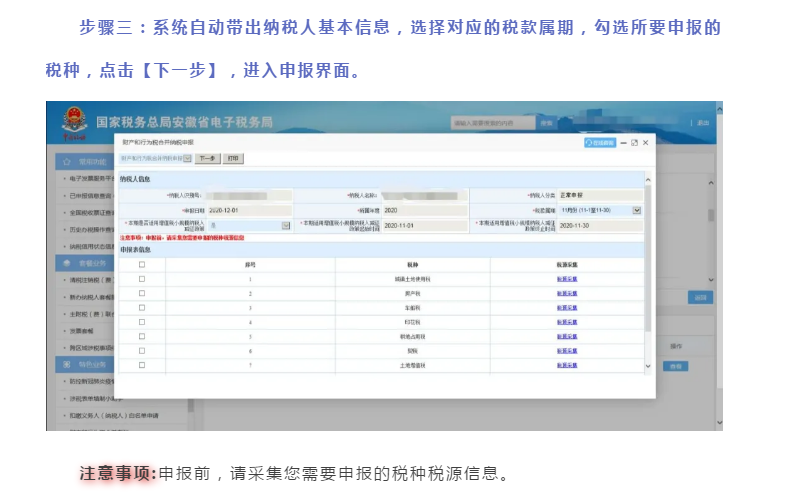Viewport: 795px width, 497px height.
Task: Open 税源采集 link for 房产税
Action: point(567,294)
